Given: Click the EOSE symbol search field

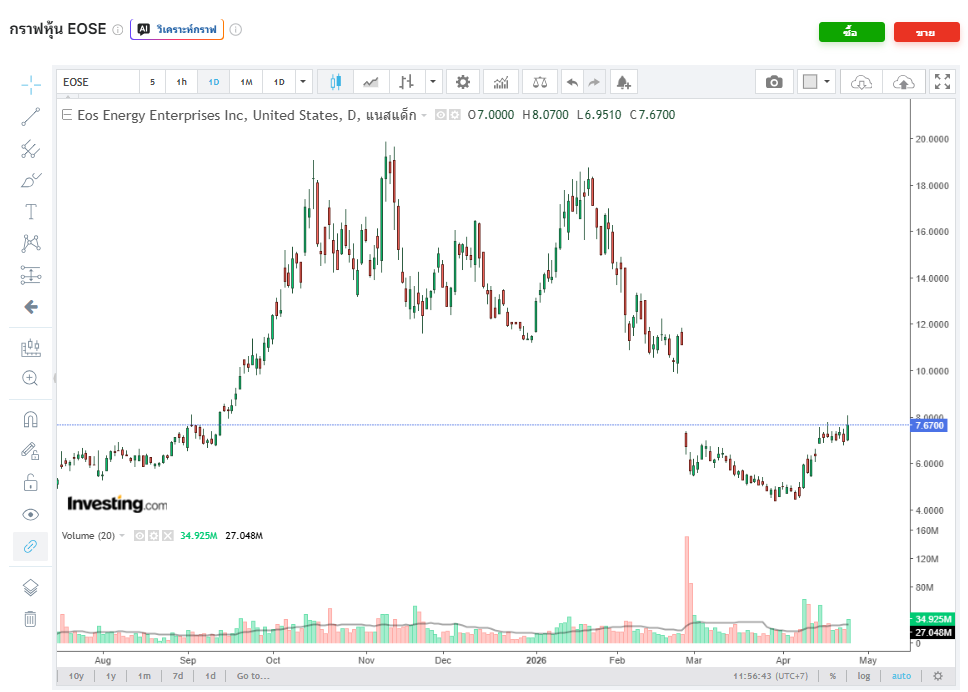Looking at the screenshot, I should tap(97, 82).
